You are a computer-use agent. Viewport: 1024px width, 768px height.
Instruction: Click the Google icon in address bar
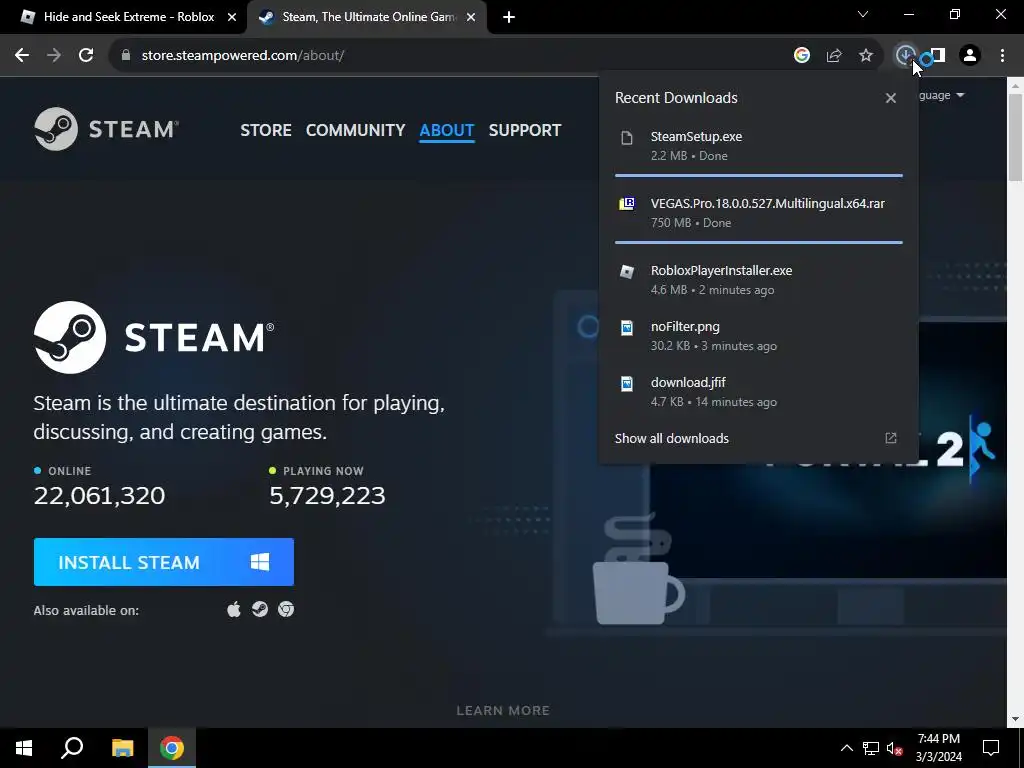pos(802,56)
